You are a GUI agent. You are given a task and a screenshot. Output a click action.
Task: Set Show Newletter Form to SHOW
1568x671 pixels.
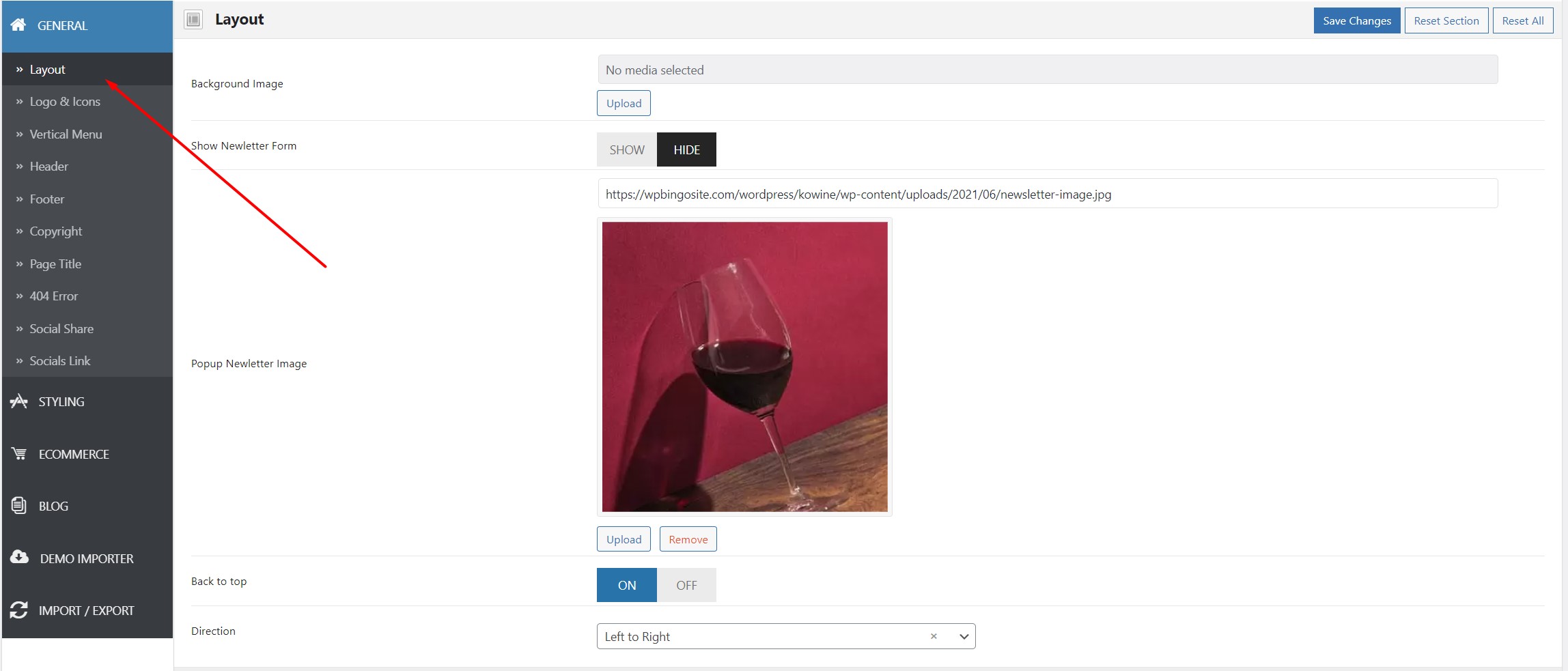(627, 149)
